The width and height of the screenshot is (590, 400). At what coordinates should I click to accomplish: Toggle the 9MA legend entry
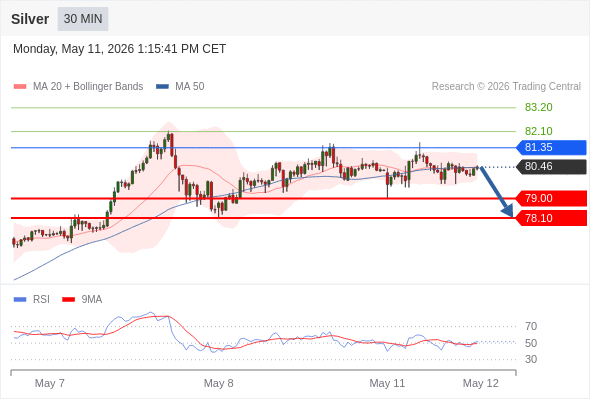click(82, 300)
